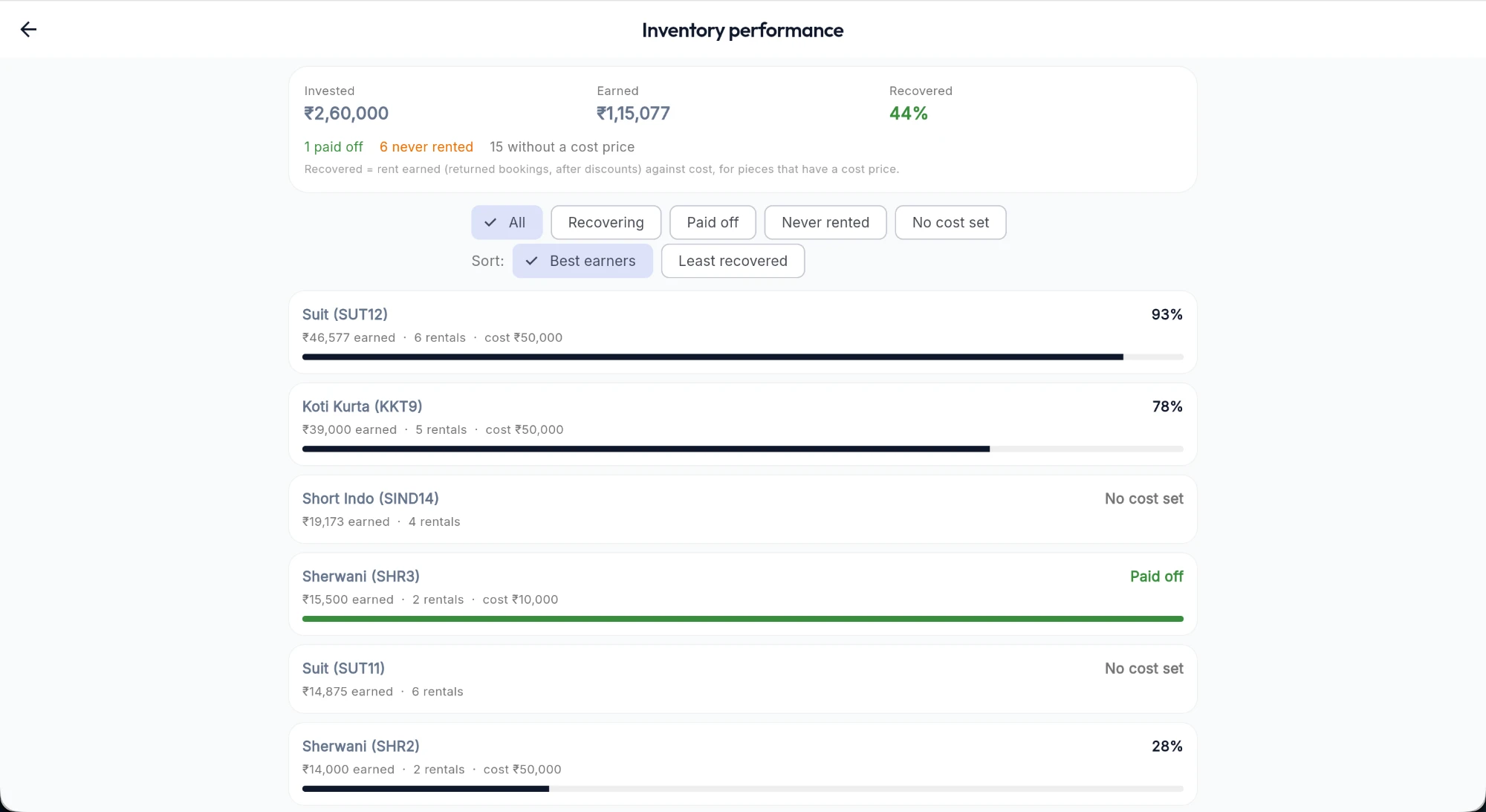Show Never rented items
The image size is (1486, 812).
point(825,222)
